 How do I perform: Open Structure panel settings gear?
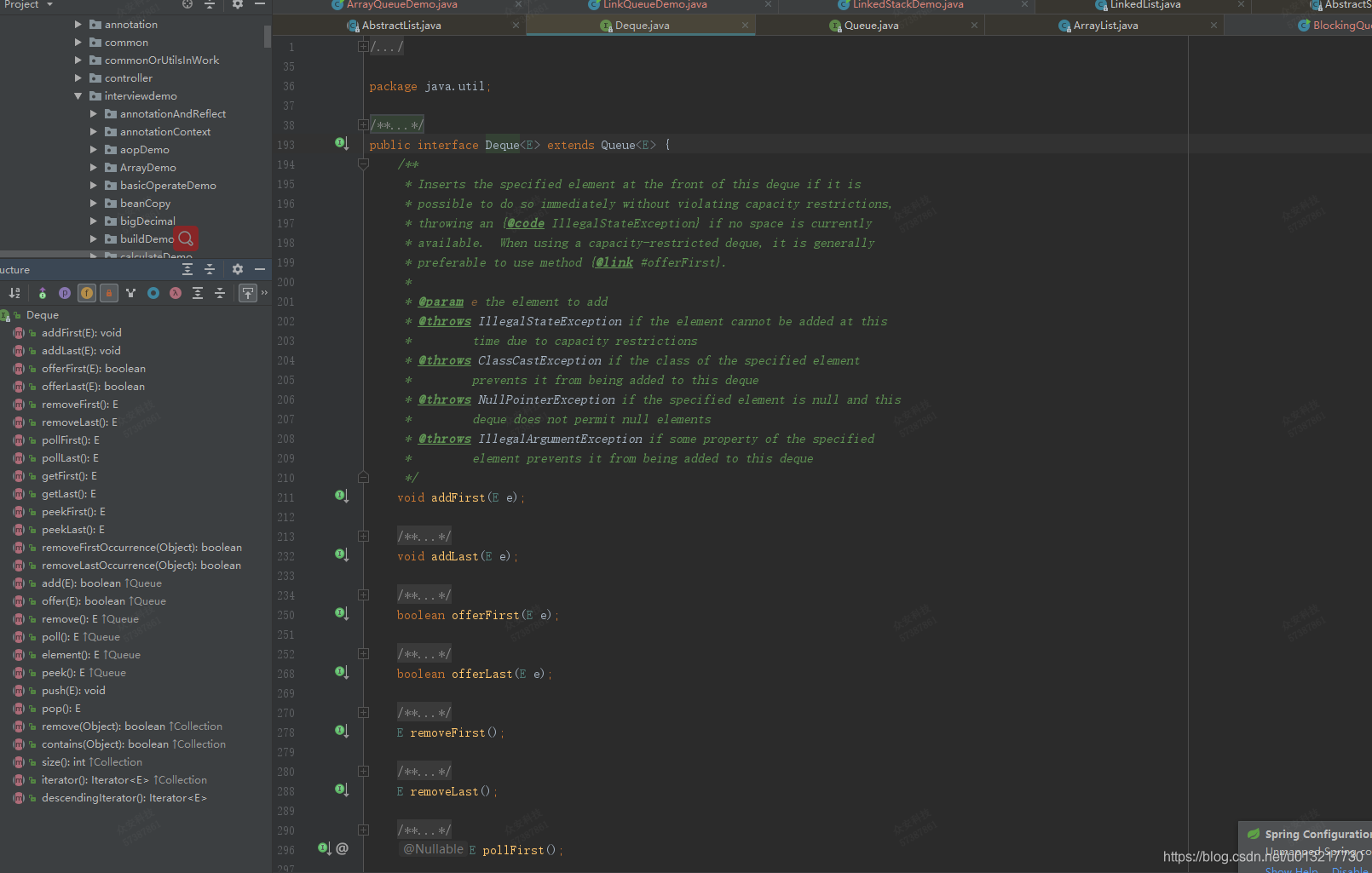(238, 269)
